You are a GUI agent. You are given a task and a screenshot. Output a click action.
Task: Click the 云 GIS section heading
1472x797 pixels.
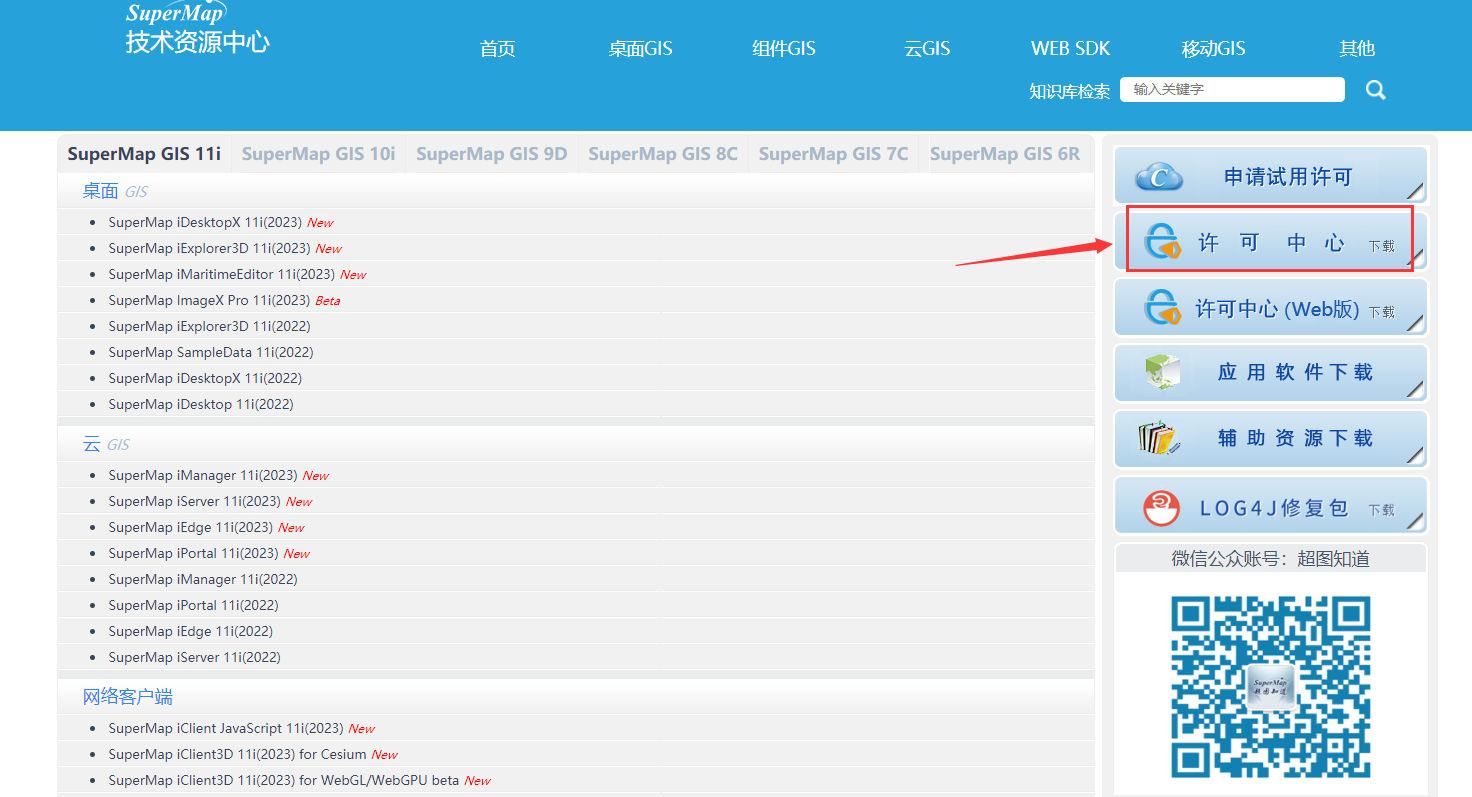106,444
